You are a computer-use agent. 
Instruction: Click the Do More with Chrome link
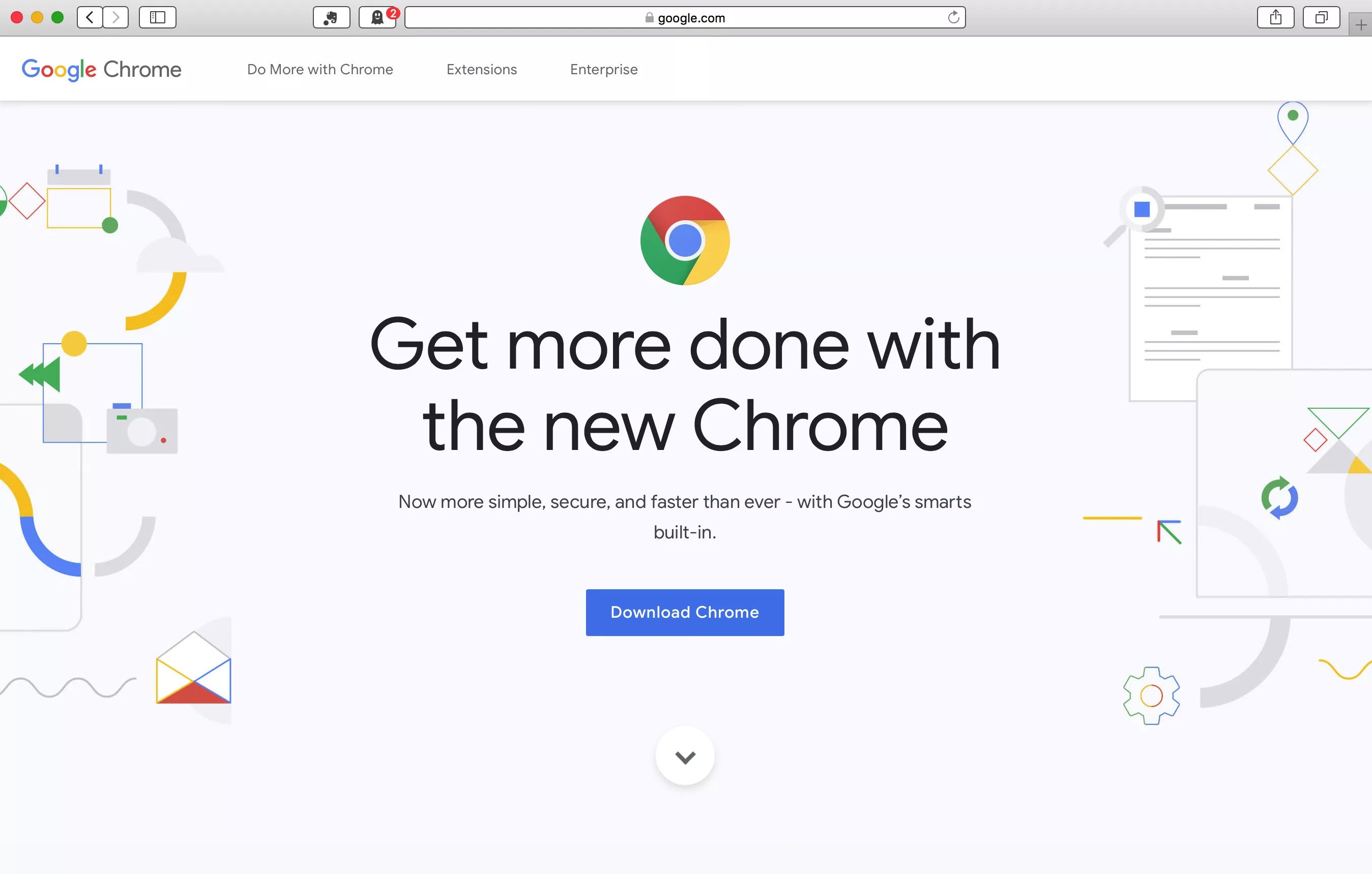320,69
